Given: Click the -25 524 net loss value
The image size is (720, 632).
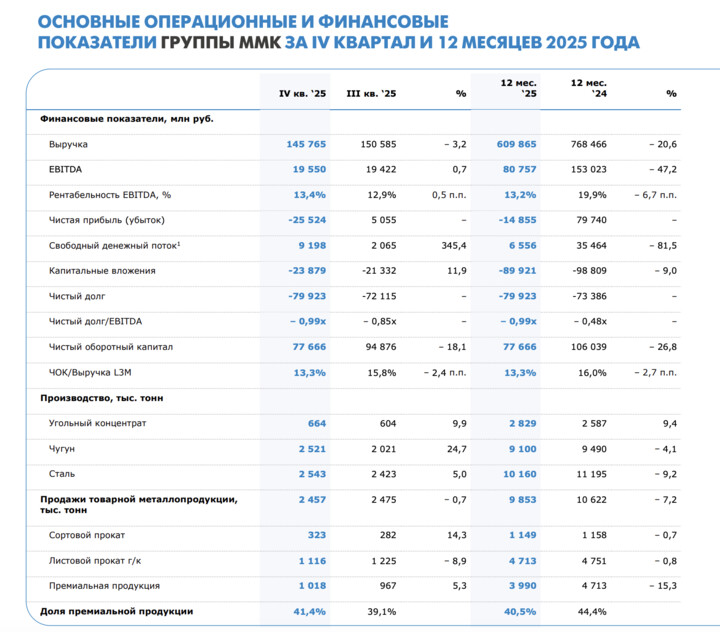Looking at the screenshot, I should point(306,219).
